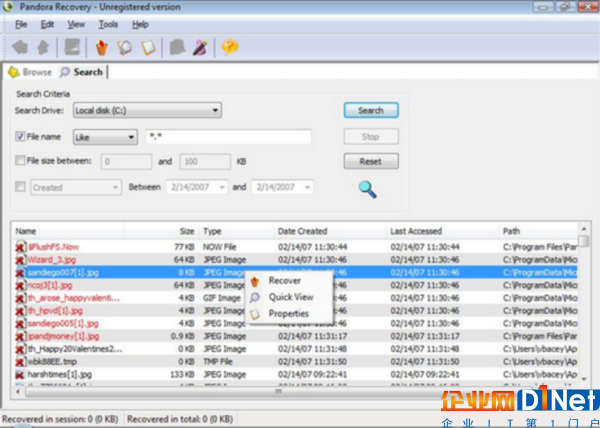Screen dimensions: 600x428
Task: Click the gray recycle bin toolbar icon
Action: tap(177, 47)
